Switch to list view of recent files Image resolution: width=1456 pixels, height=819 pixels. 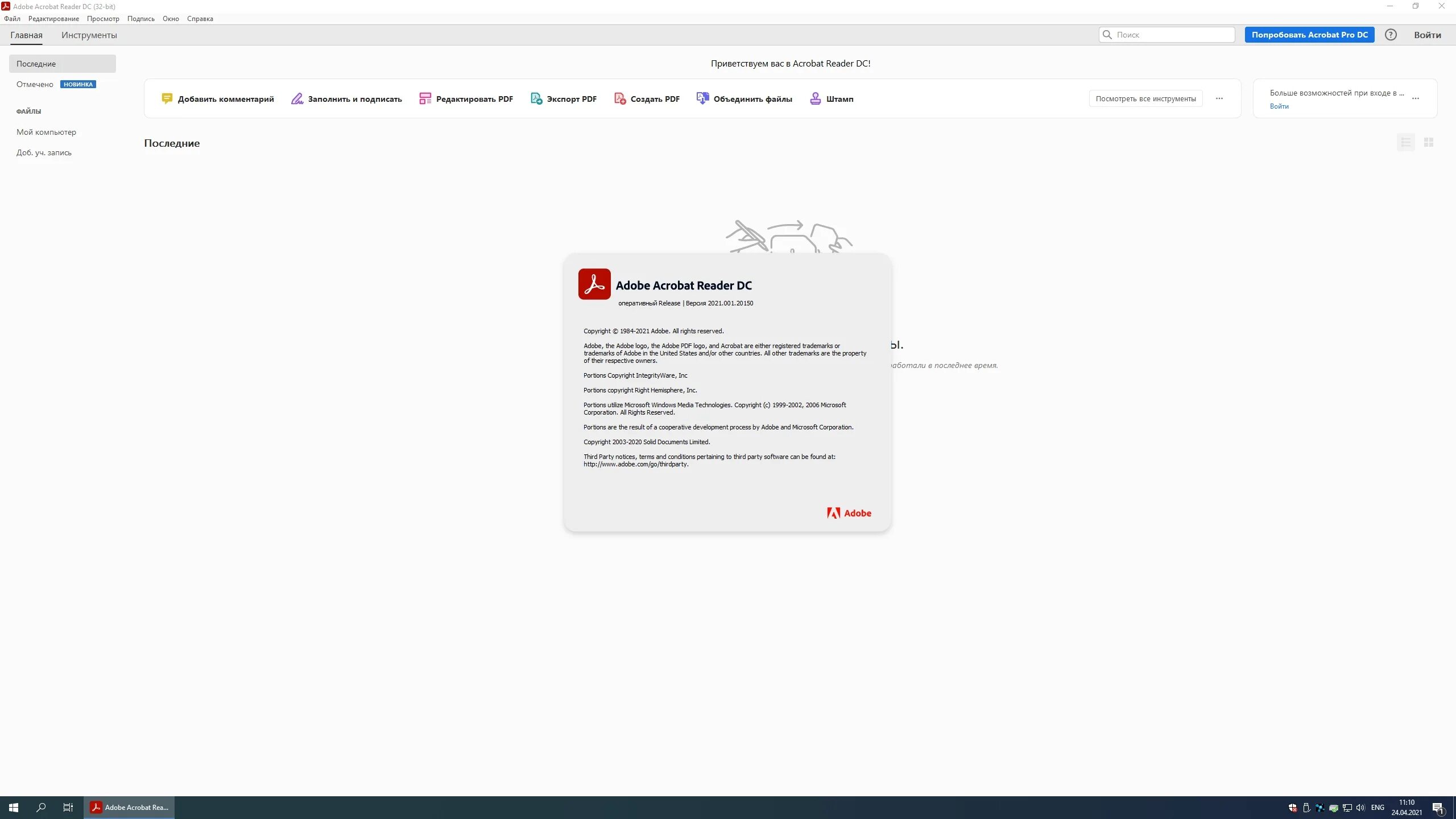pyautogui.click(x=1406, y=142)
